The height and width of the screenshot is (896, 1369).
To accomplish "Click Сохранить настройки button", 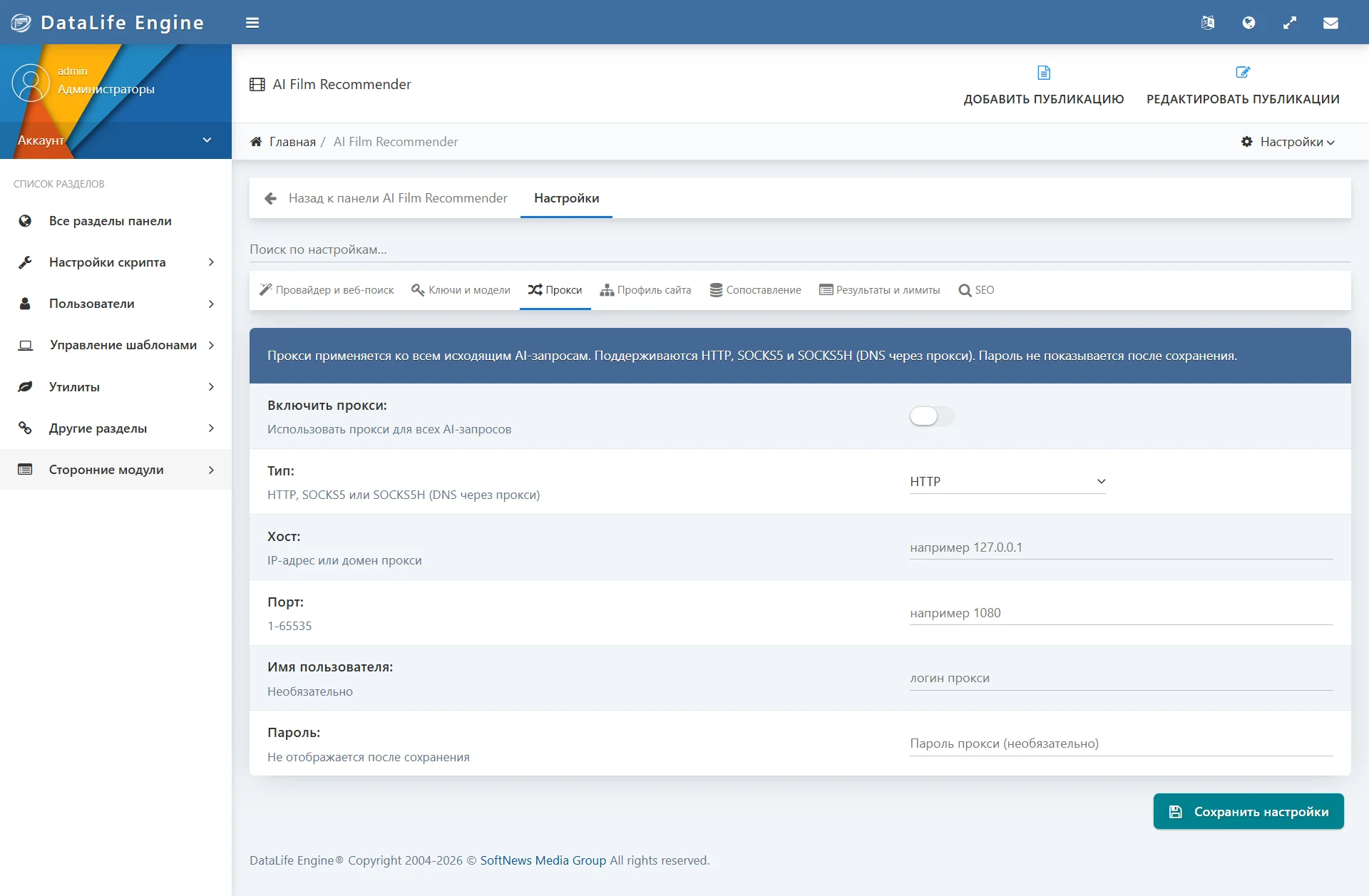I will pos(1248,812).
